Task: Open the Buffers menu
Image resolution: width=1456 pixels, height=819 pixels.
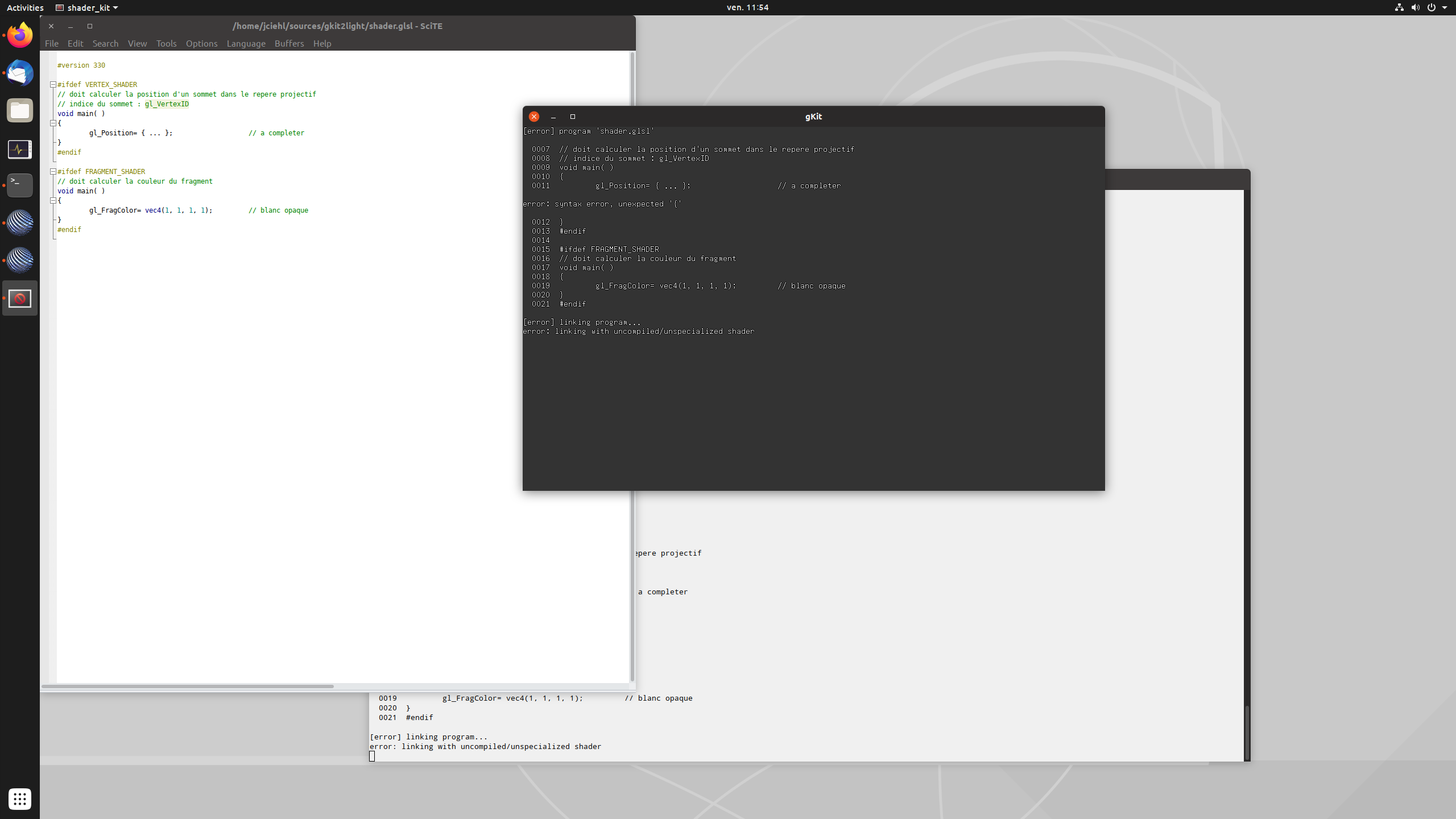Action: coord(289,43)
